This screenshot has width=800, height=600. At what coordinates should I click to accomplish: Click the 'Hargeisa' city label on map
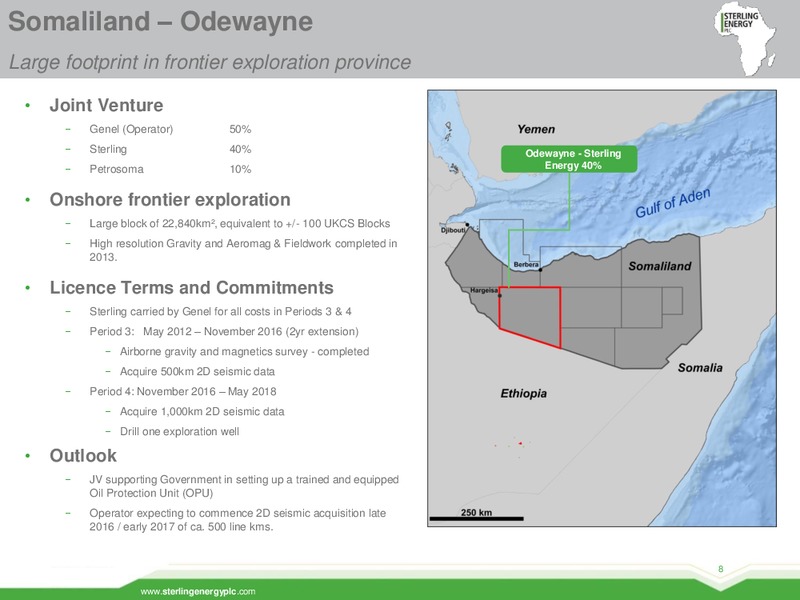484,290
